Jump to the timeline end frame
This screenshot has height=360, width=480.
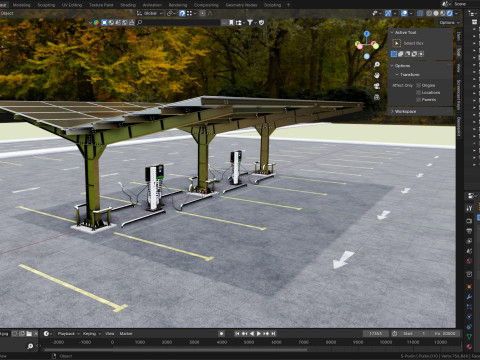(x=273, y=333)
